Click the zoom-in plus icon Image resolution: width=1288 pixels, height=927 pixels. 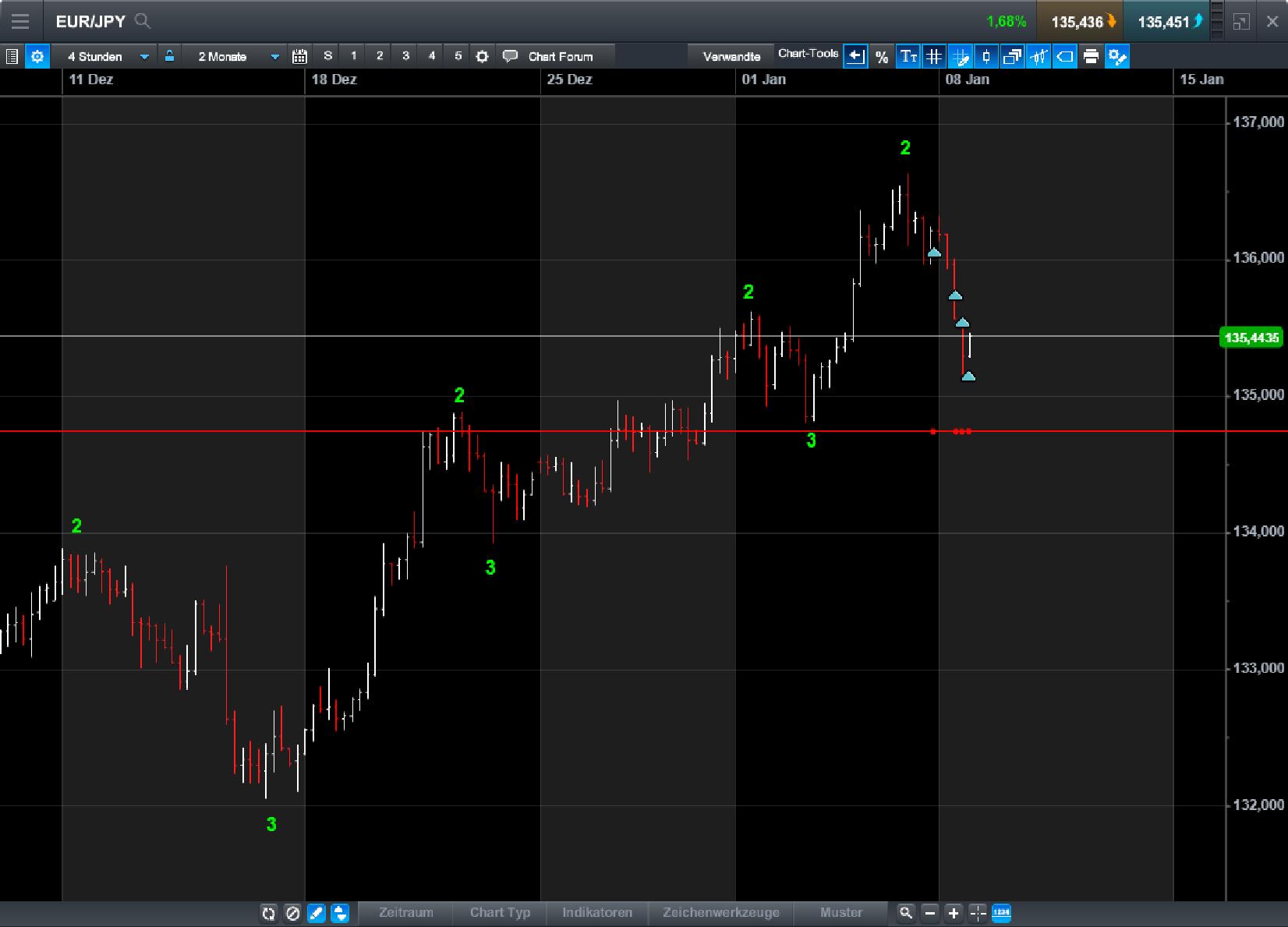(x=952, y=913)
